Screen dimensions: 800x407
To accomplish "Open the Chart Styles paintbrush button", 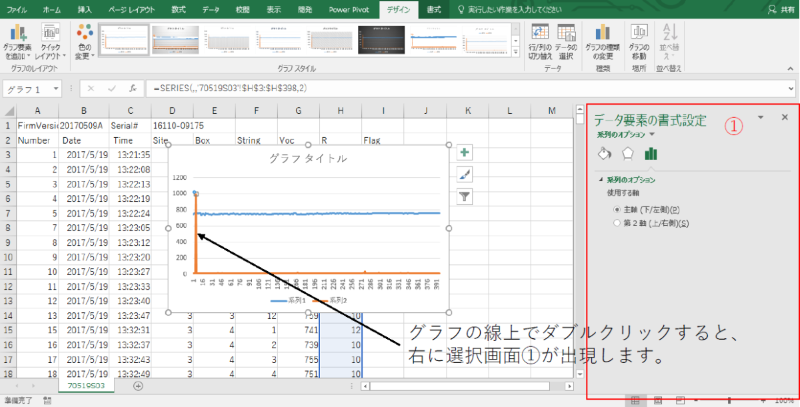I will [x=464, y=174].
